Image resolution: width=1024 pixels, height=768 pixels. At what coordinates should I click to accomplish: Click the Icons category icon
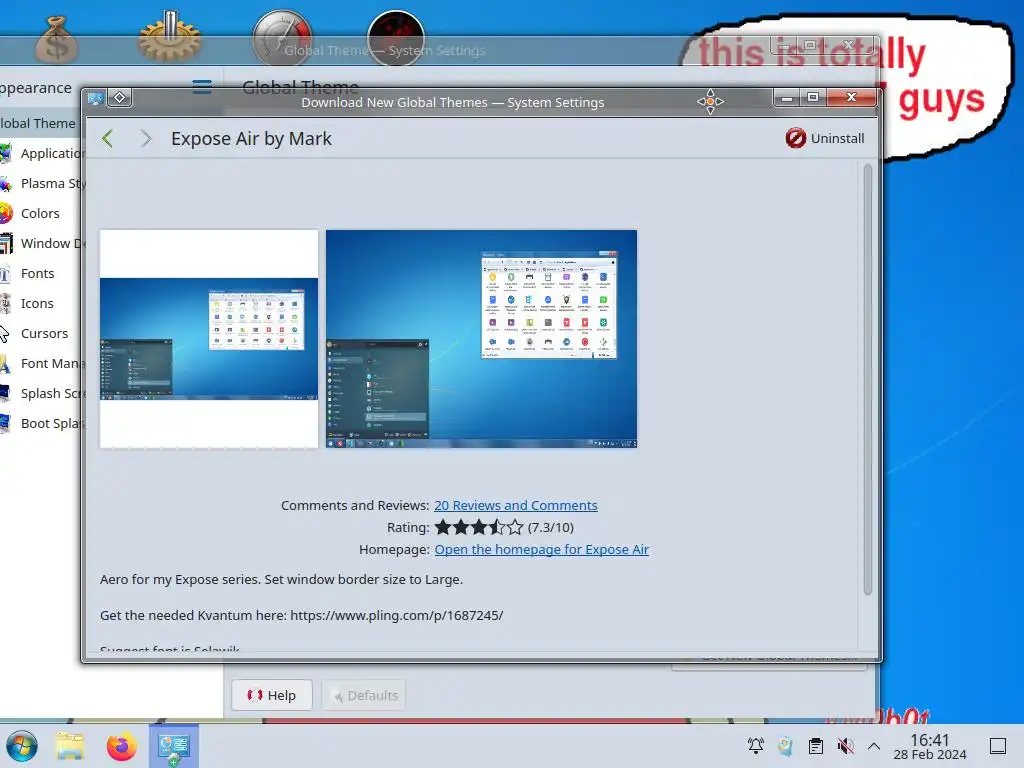[5, 304]
